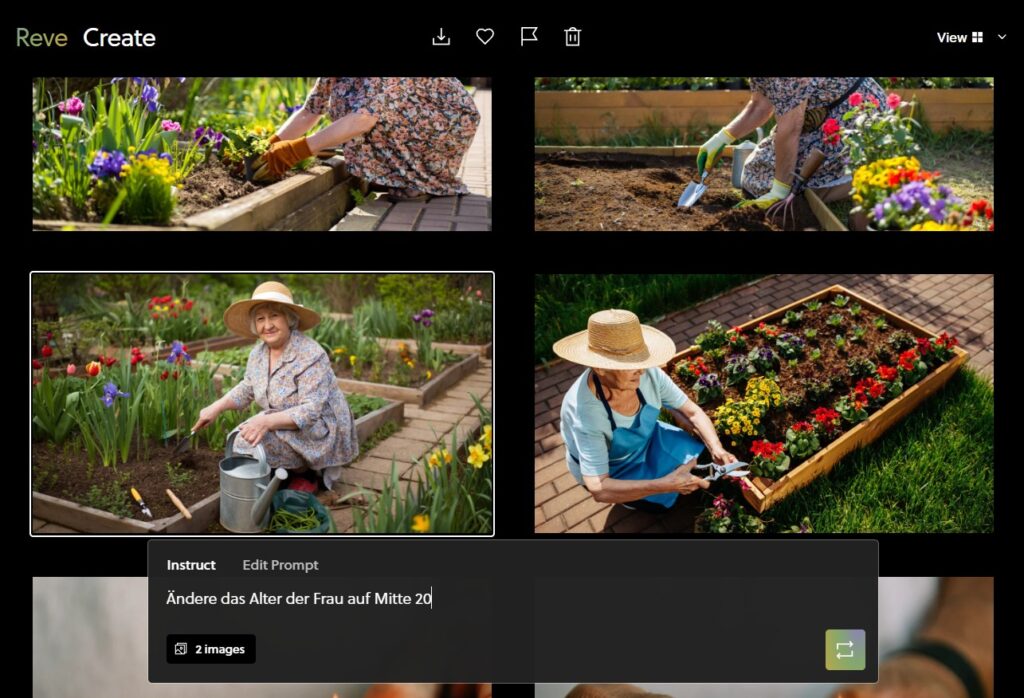Click the grid view icon next to View
Viewport: 1024px width, 698px height.
(x=977, y=38)
